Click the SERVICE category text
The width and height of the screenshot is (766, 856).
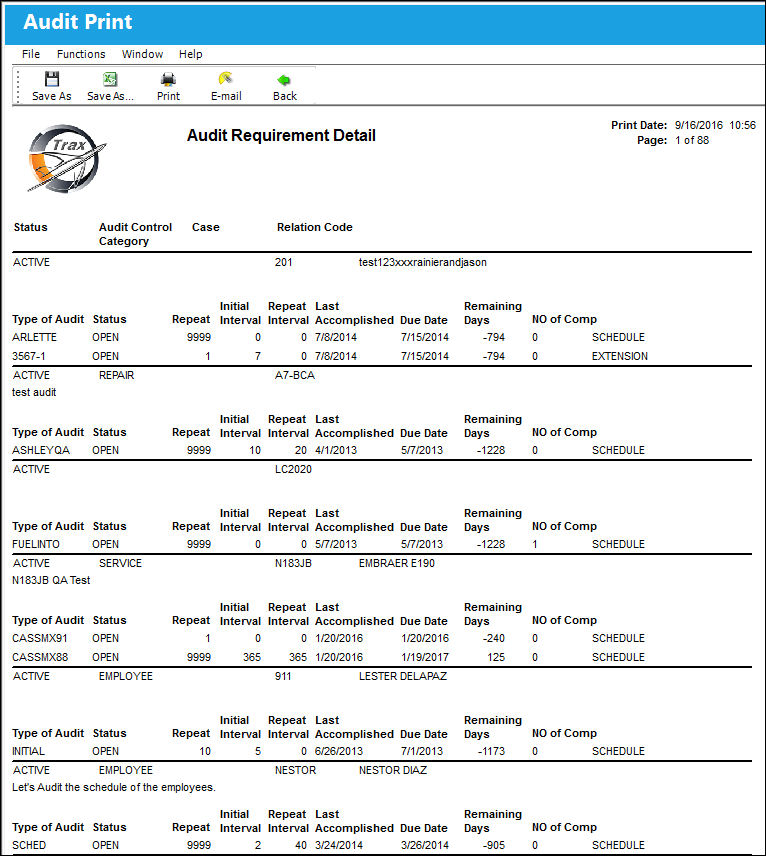120,563
